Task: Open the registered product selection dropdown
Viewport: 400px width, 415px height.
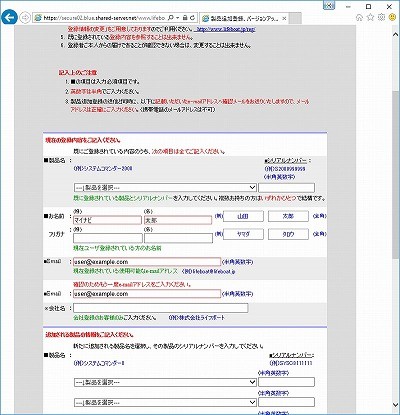Action: [165, 188]
